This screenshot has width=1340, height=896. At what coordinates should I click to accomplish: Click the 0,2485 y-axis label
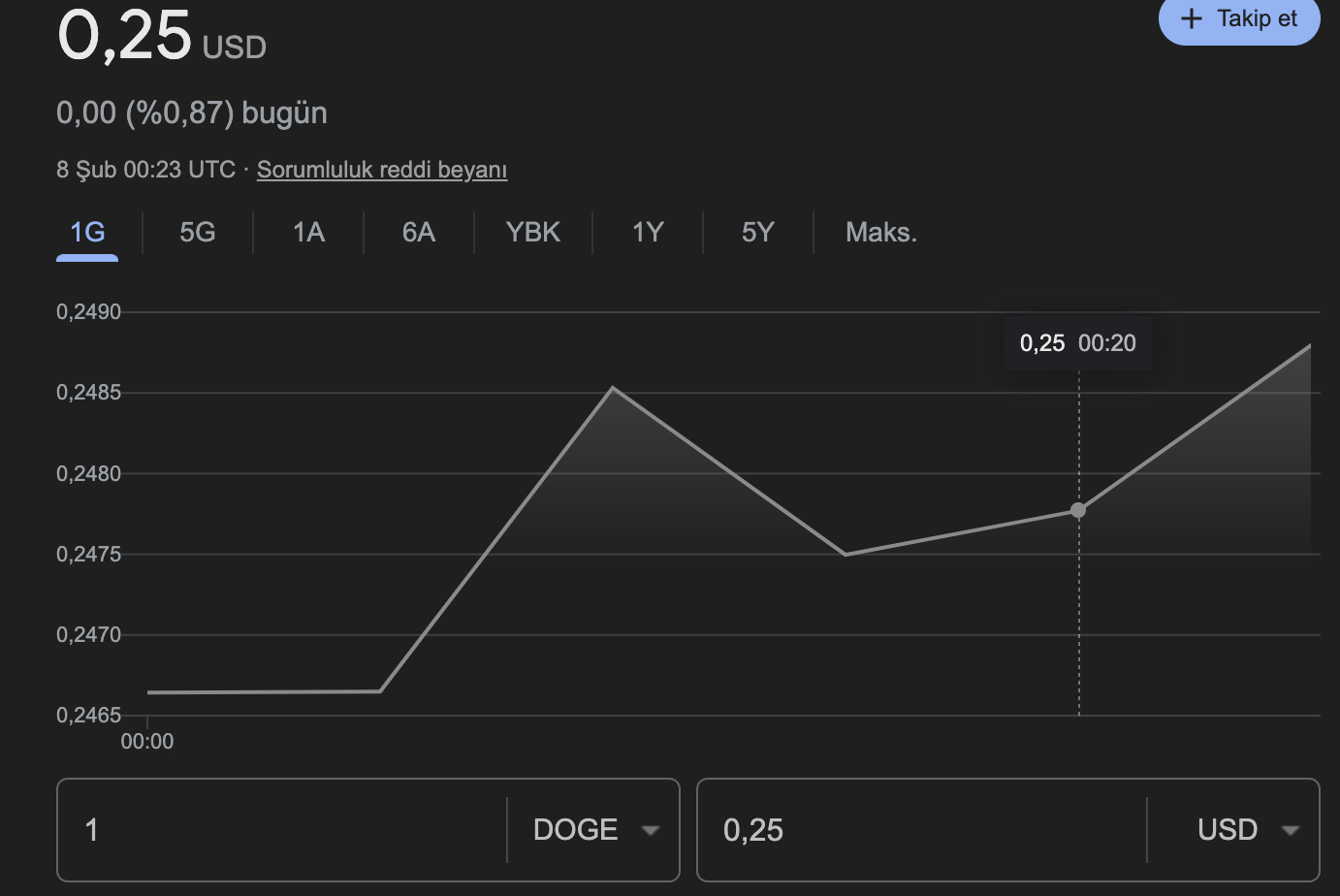89,393
